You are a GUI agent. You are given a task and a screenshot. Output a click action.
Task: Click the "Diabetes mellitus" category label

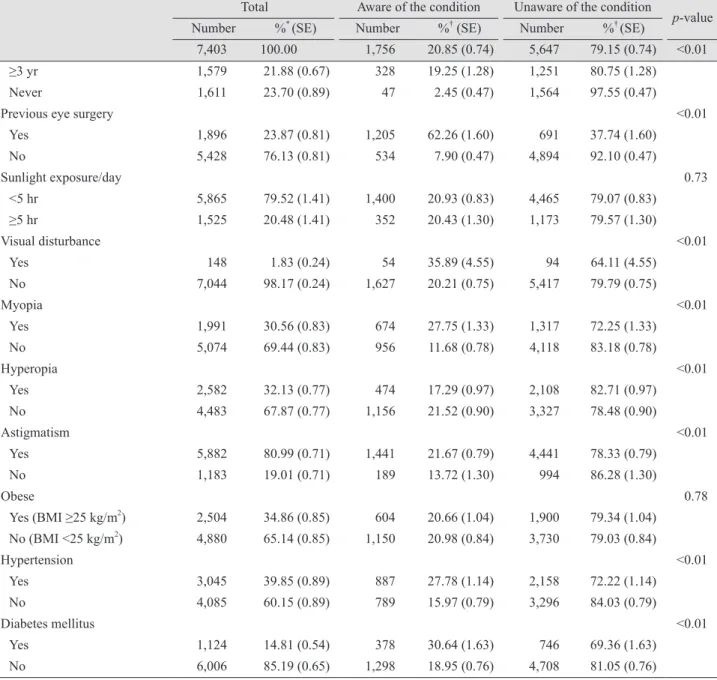point(48,624)
